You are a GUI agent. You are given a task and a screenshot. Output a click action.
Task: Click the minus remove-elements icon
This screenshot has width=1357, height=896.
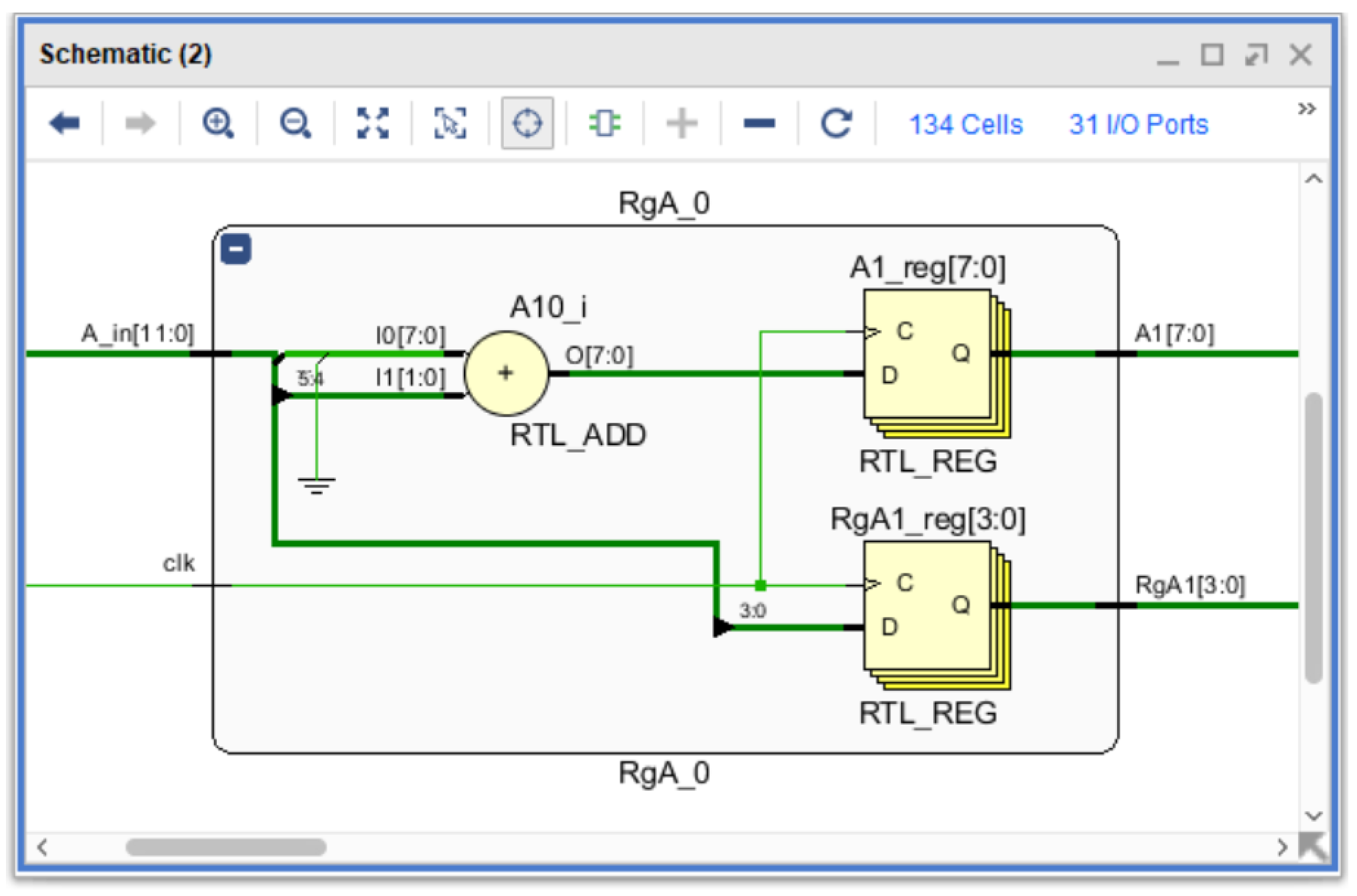coord(759,123)
